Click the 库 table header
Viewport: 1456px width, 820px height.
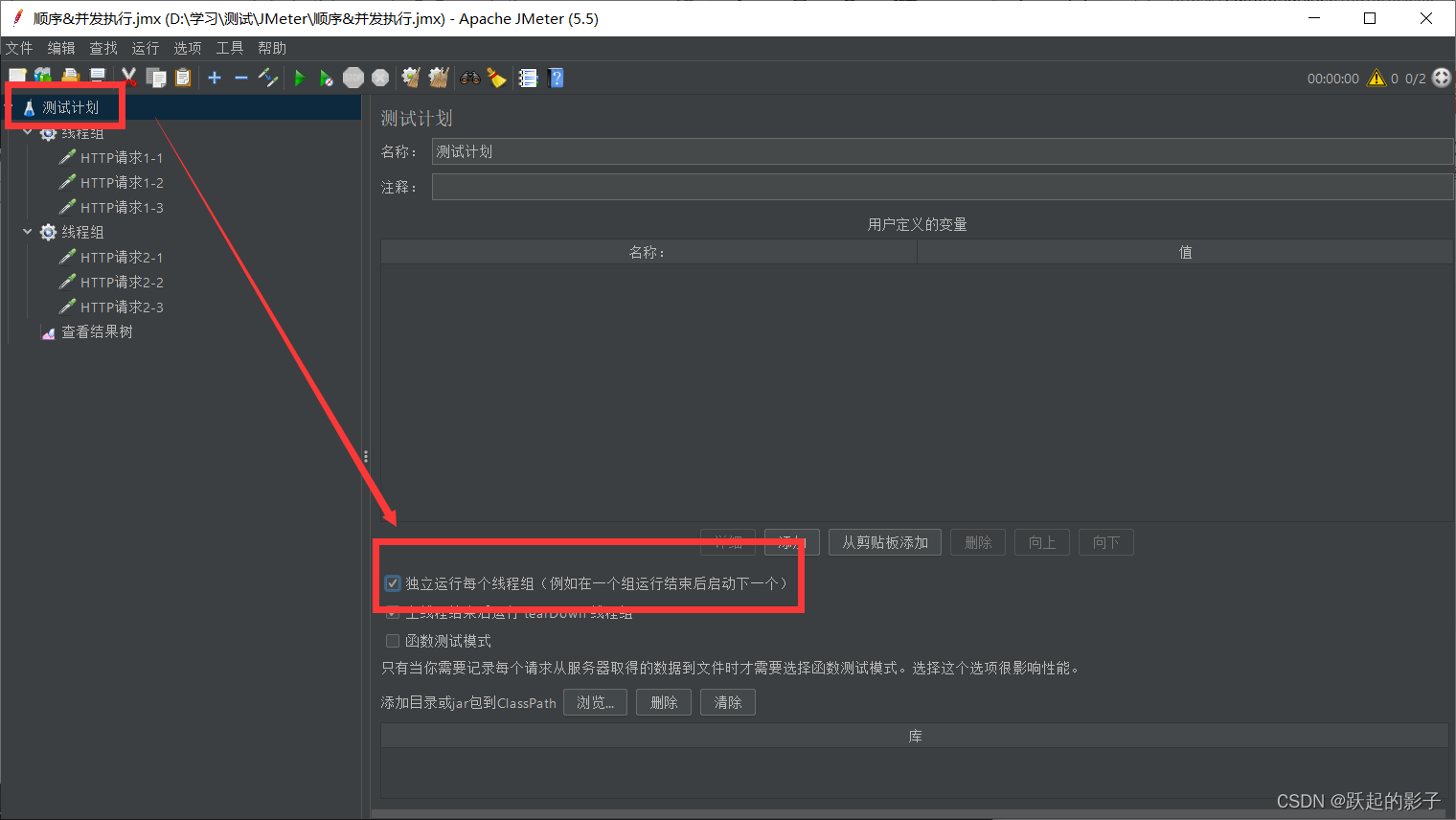[915, 736]
